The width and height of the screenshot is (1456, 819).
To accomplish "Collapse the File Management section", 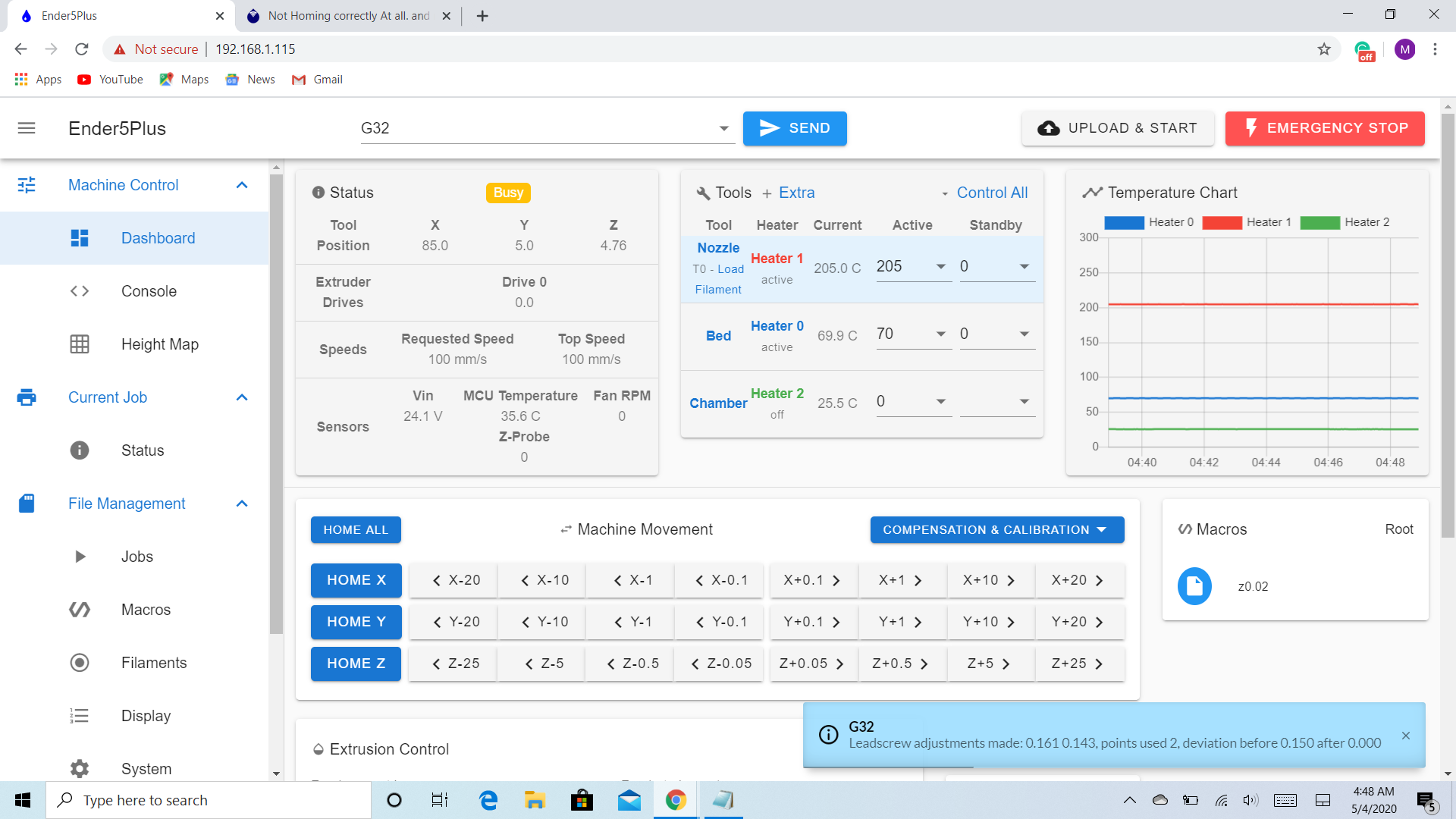I will (x=242, y=504).
